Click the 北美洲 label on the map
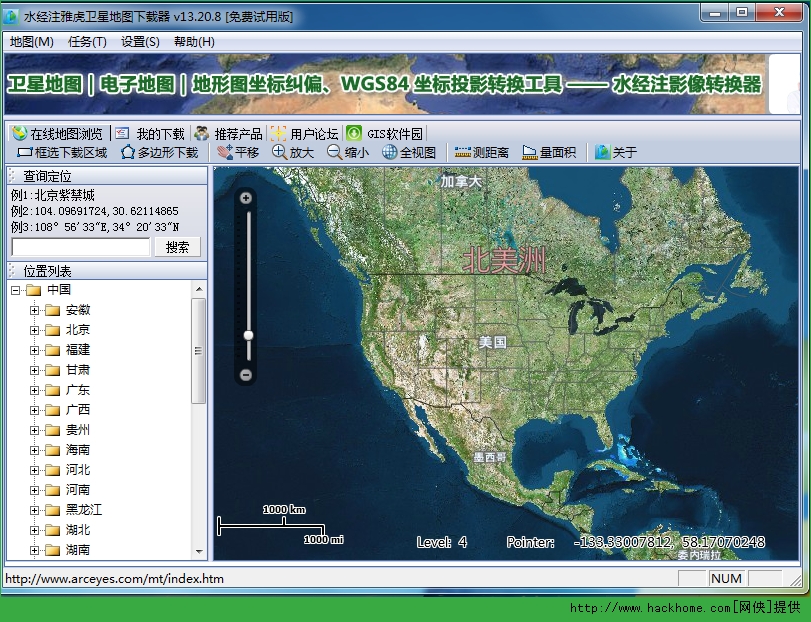 pyautogui.click(x=504, y=260)
